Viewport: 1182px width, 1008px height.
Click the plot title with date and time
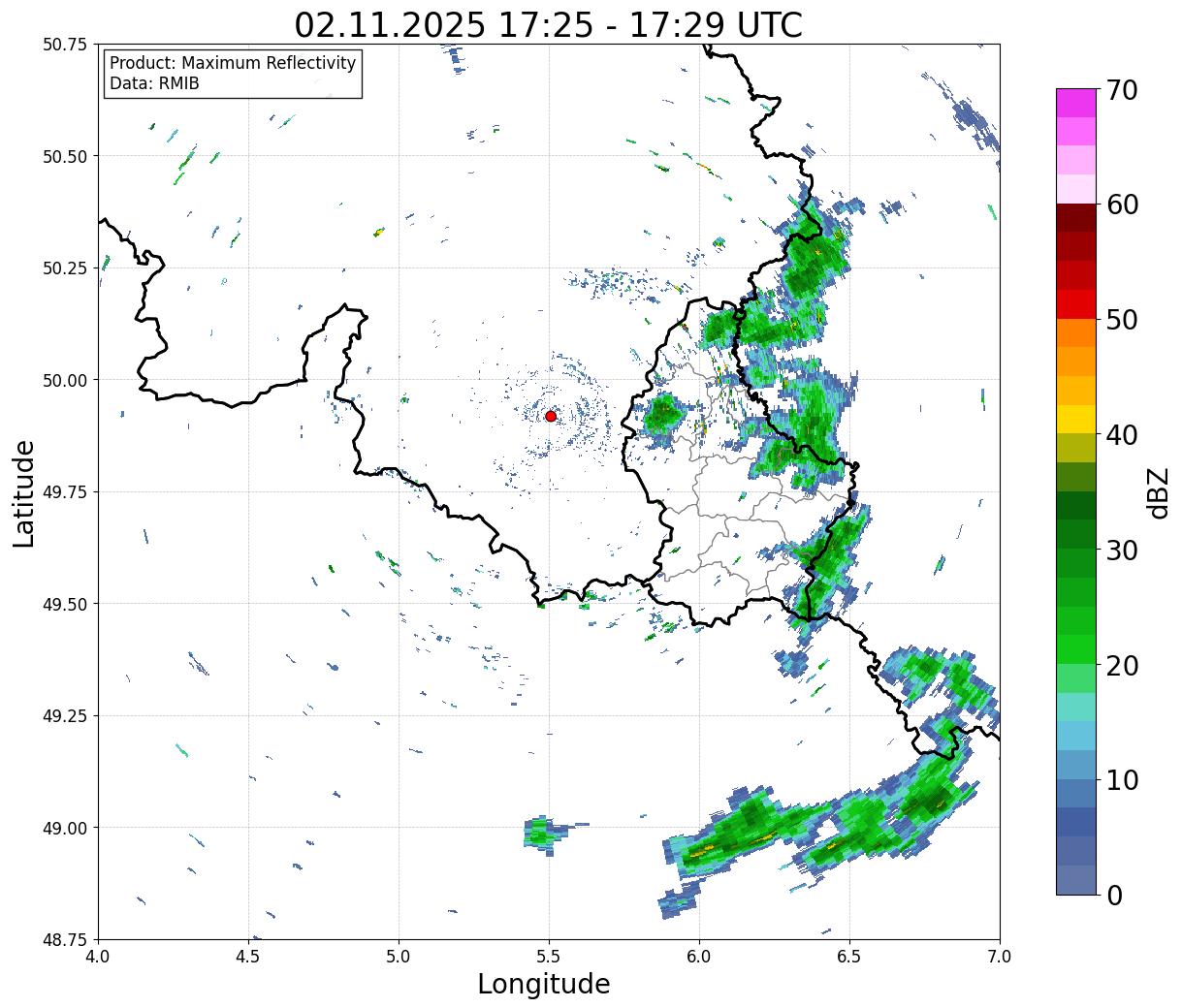548,24
